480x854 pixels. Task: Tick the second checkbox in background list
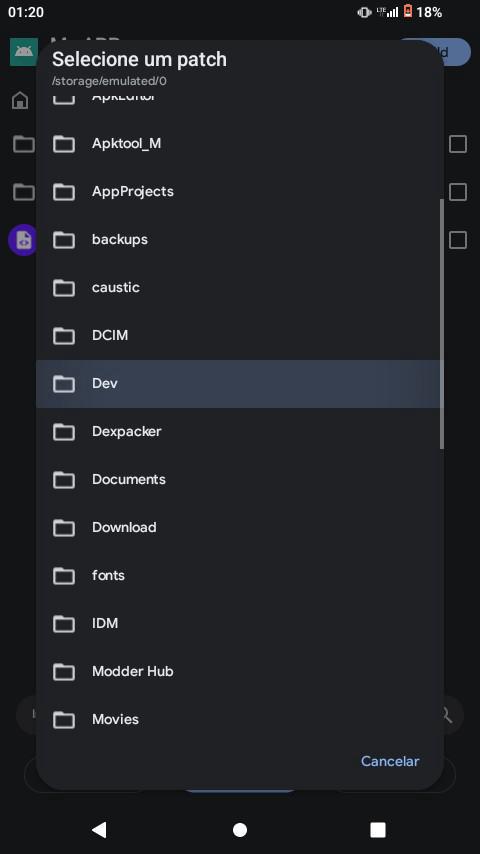pos(458,192)
